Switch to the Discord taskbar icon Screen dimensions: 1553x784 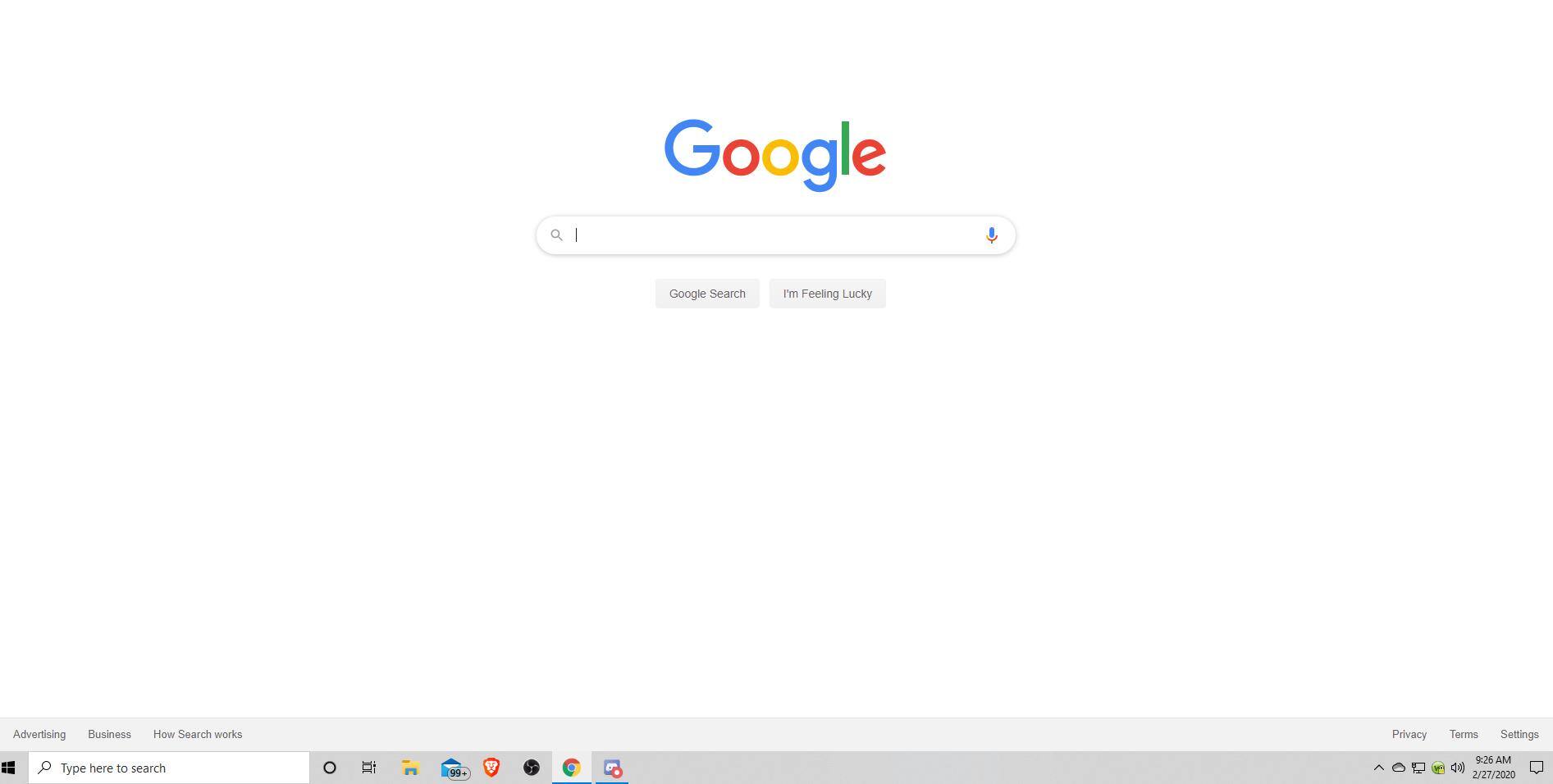click(x=612, y=768)
